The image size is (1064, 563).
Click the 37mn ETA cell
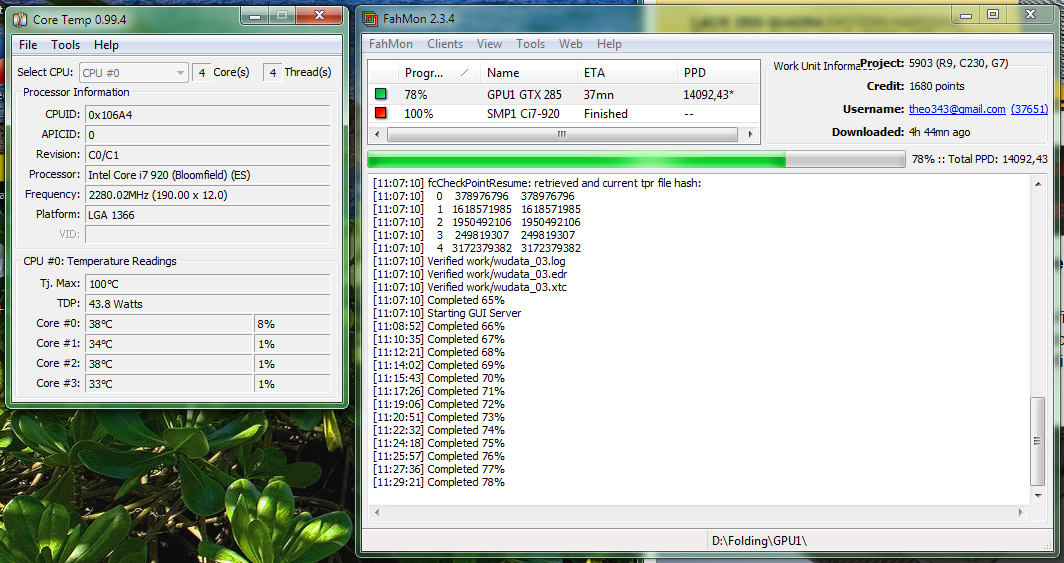click(x=598, y=95)
